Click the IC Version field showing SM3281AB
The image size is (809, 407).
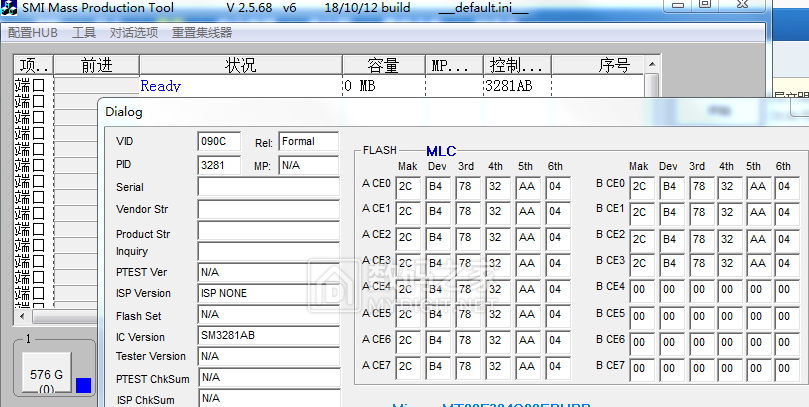[x=268, y=337]
